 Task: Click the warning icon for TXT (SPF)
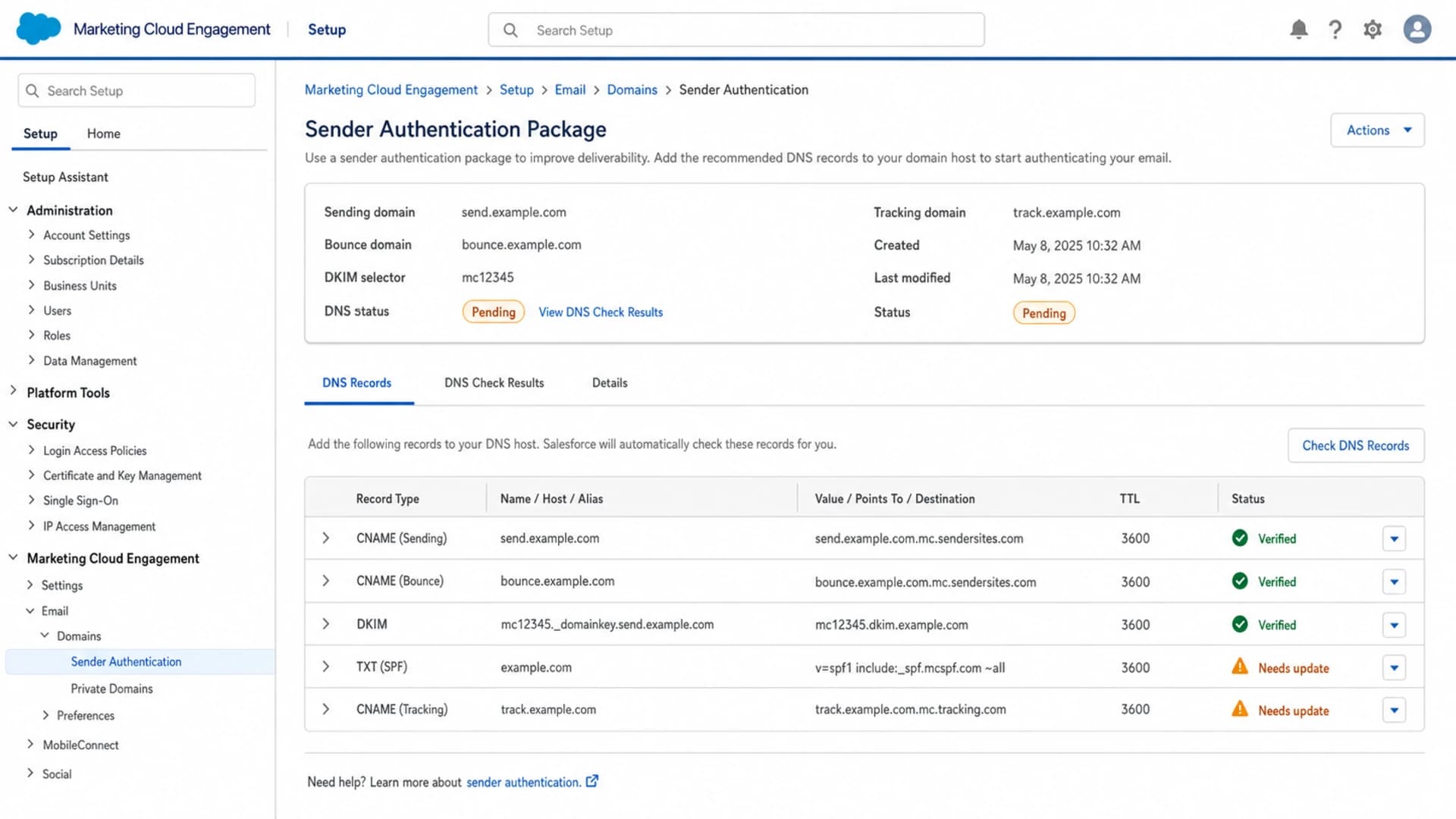[1240, 667]
